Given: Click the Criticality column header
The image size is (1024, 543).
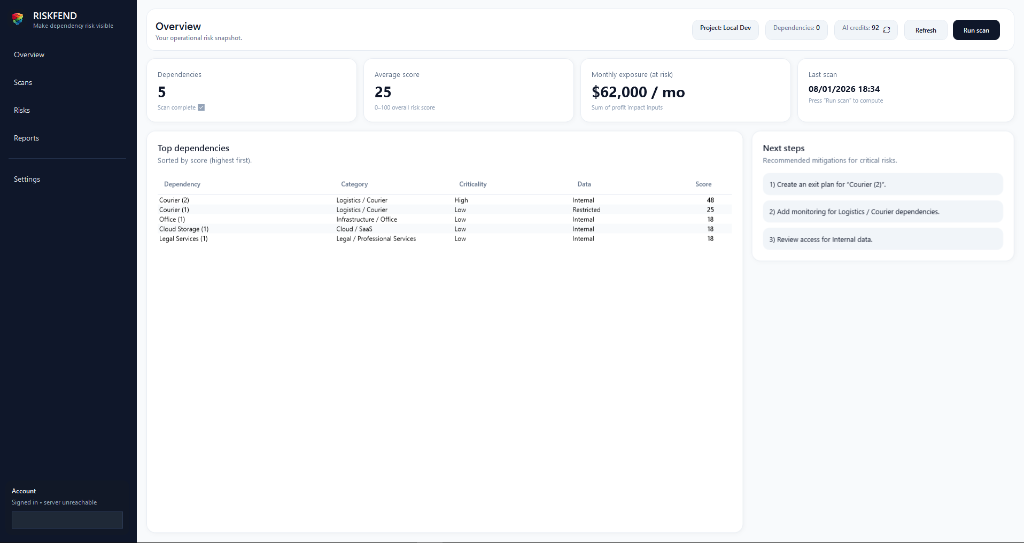Looking at the screenshot, I should tap(472, 184).
